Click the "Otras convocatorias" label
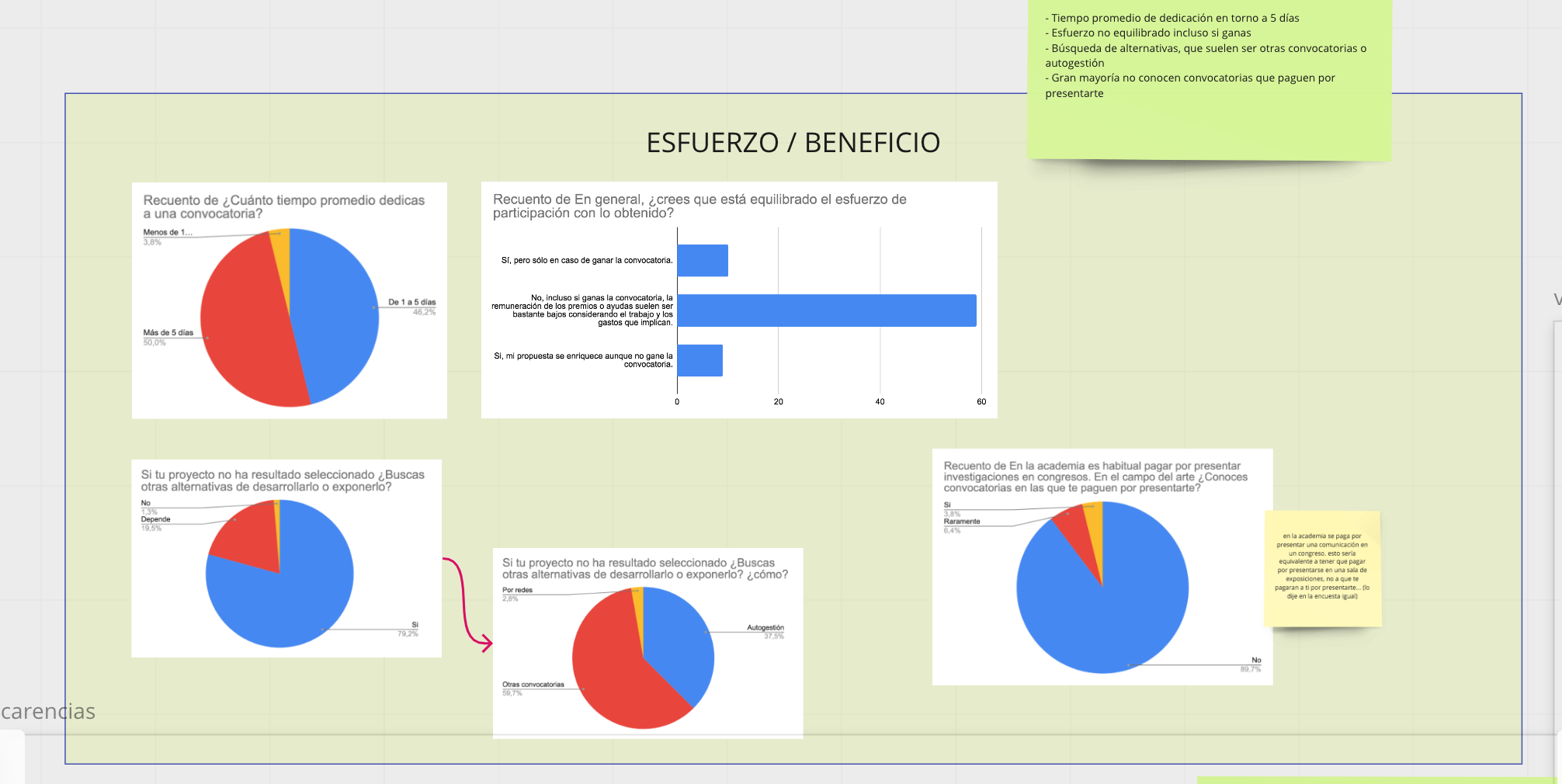The height and width of the screenshot is (784, 1562). point(533,685)
